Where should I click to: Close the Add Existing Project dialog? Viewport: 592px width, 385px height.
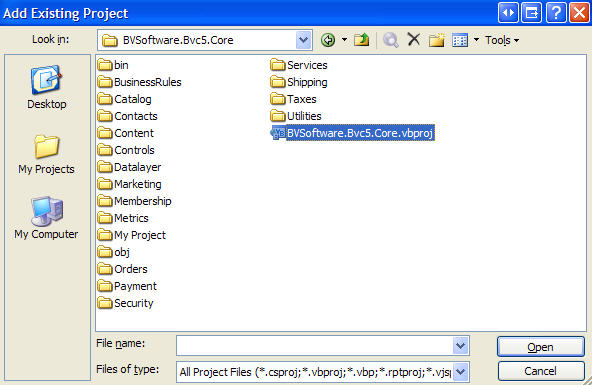579,12
